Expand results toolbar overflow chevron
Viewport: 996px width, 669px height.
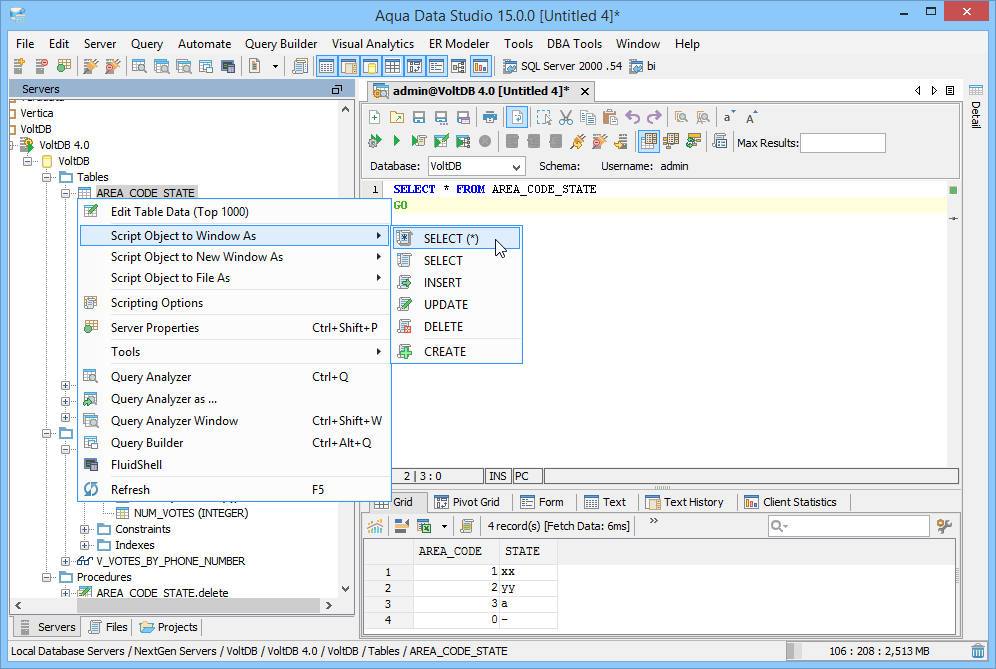pos(654,521)
